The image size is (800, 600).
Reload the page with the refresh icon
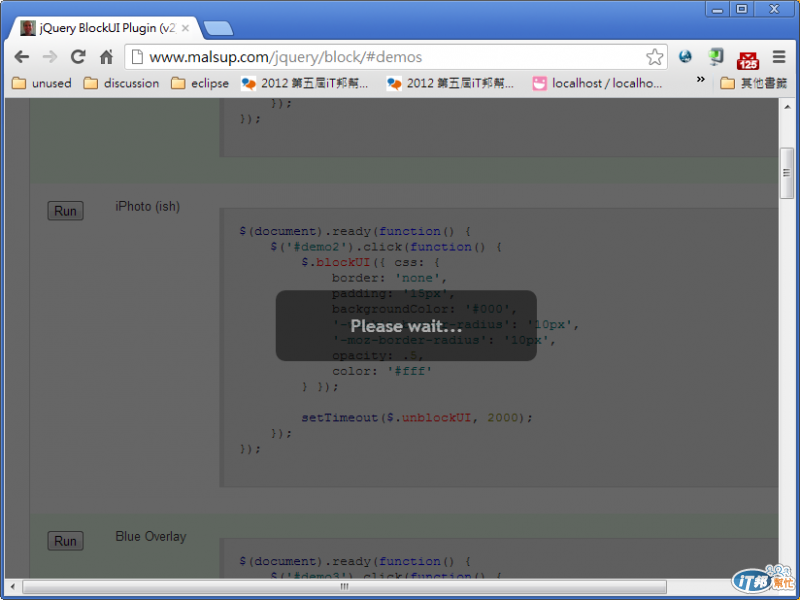click(x=78, y=57)
